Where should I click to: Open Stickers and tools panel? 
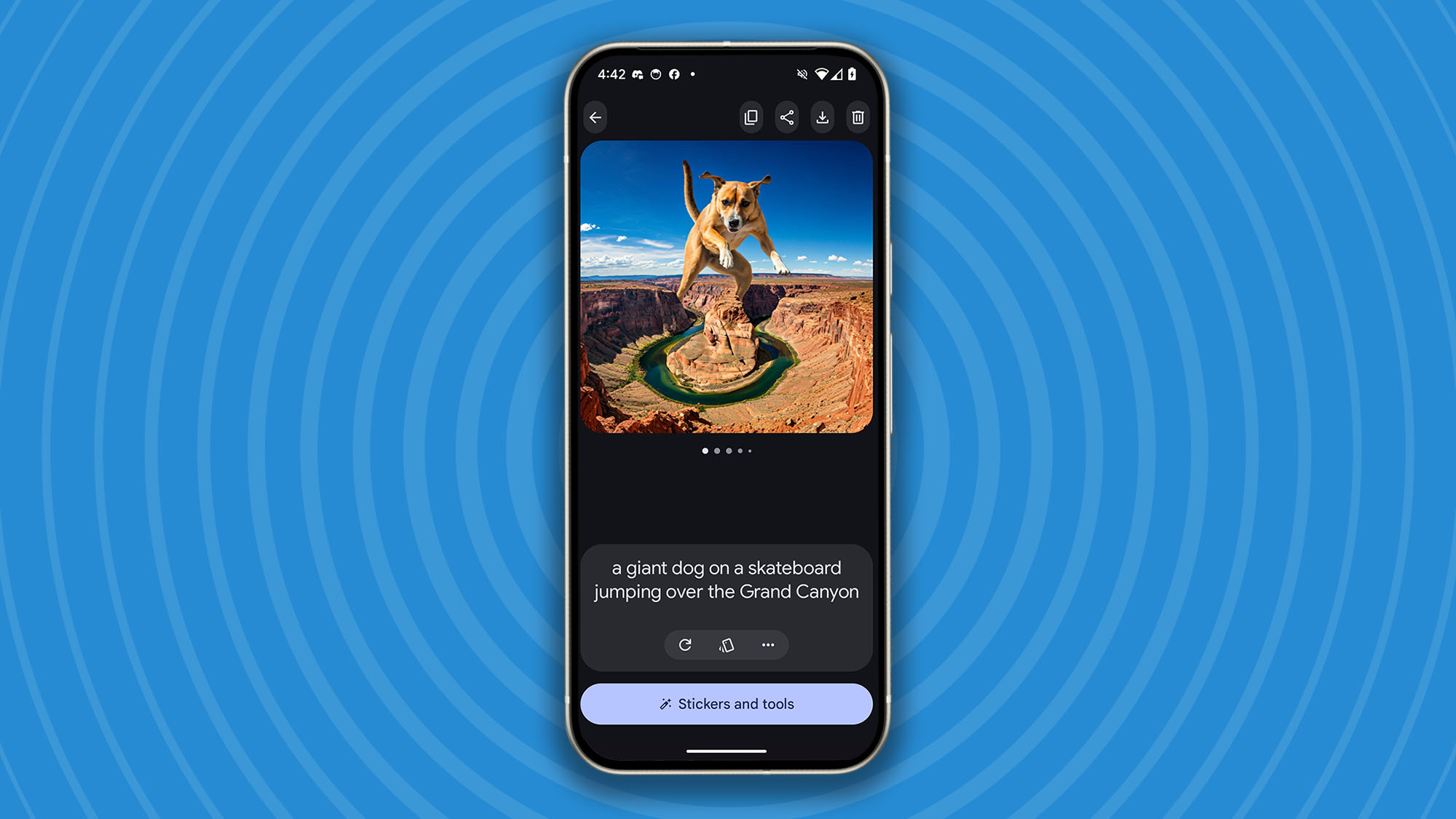[x=726, y=703]
